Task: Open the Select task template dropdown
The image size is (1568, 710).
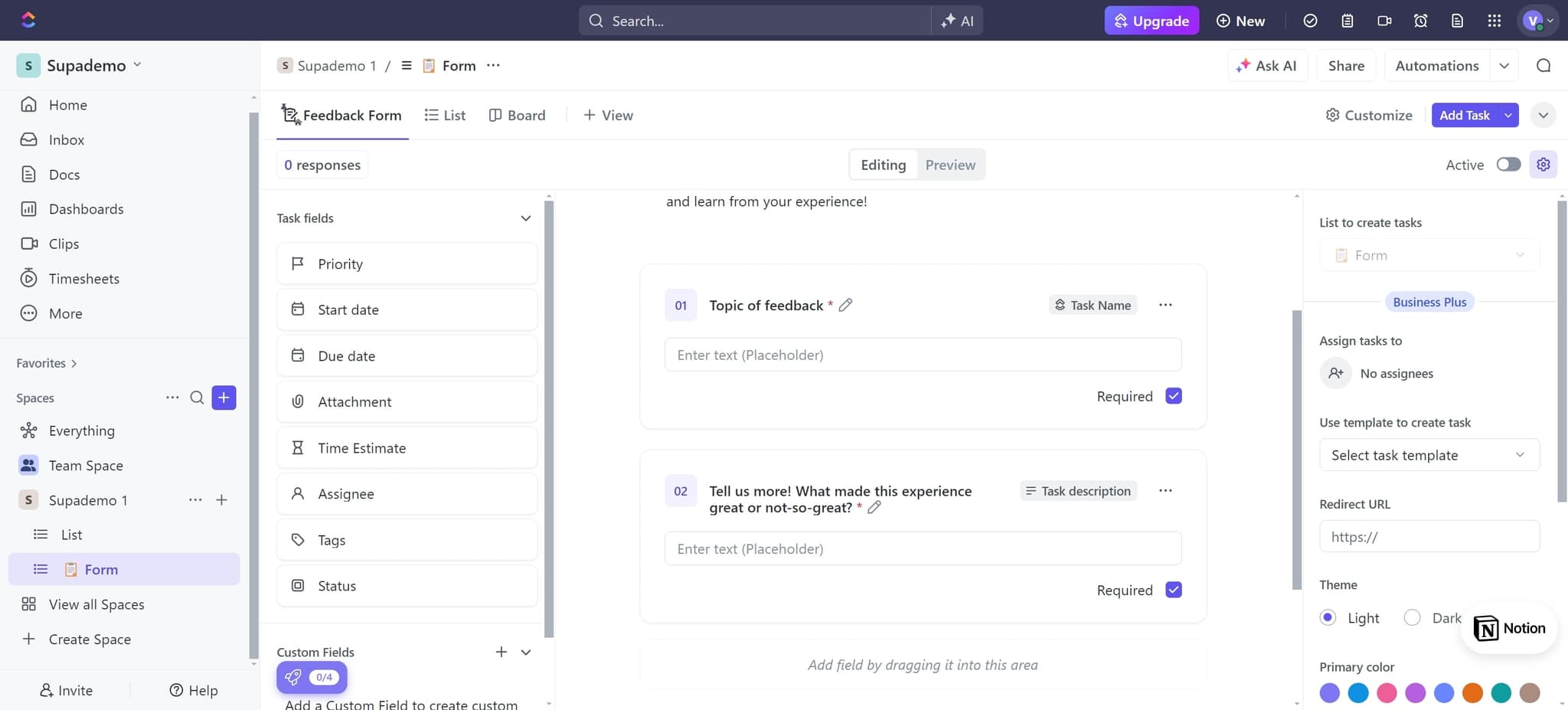Action: 1428,455
